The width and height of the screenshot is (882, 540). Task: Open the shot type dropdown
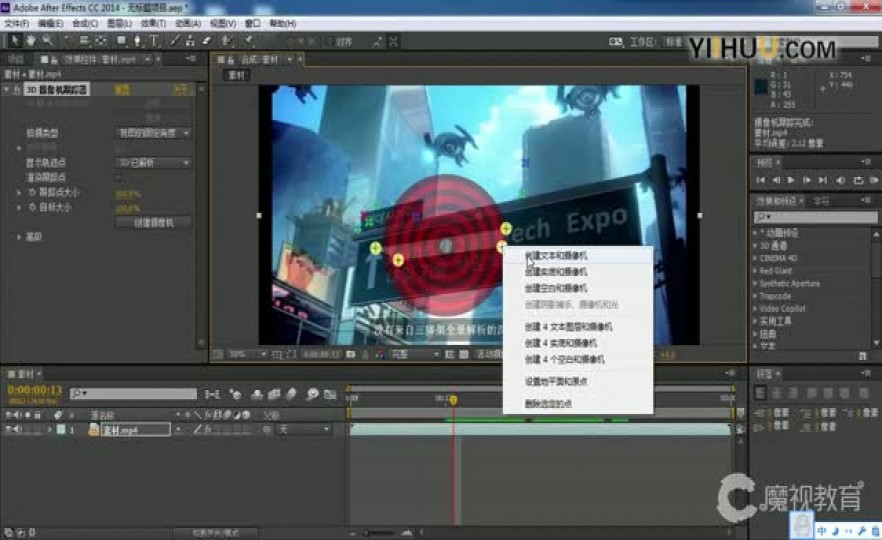[153, 133]
